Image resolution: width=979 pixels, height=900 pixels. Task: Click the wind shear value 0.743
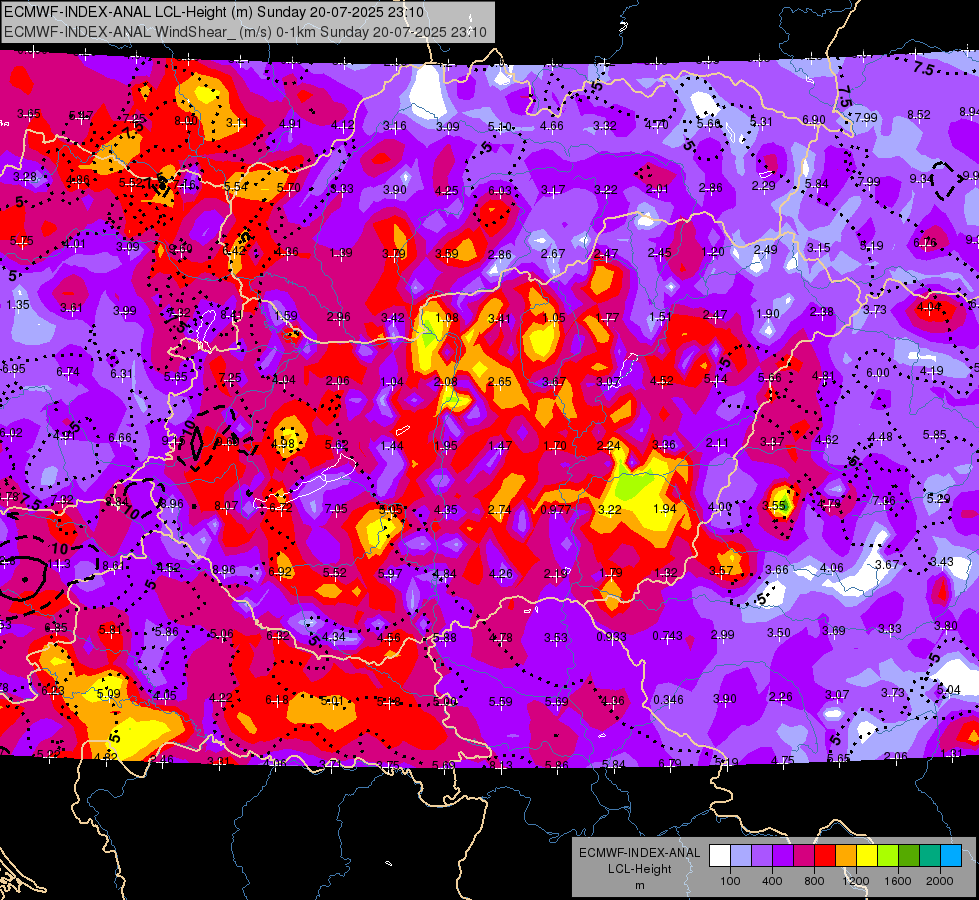coord(667,635)
